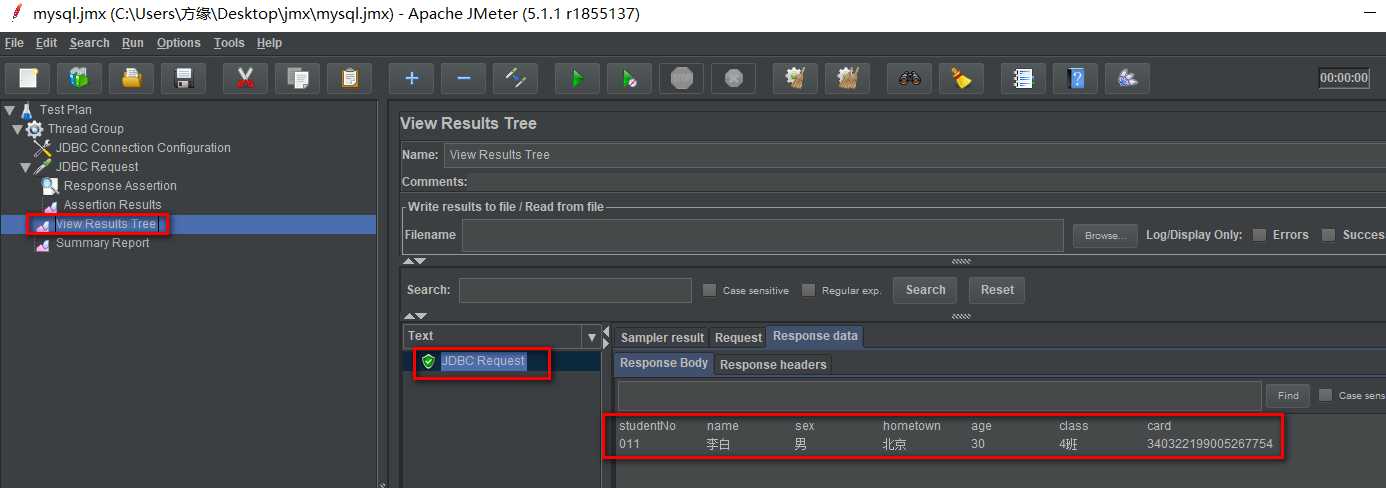Click the Paste clipboard icon
The image size is (1386, 488).
click(x=349, y=78)
